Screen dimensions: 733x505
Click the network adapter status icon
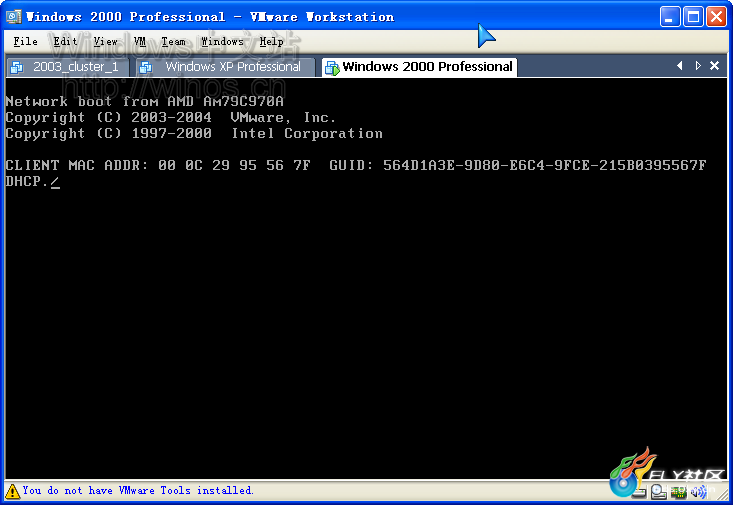tap(679, 492)
